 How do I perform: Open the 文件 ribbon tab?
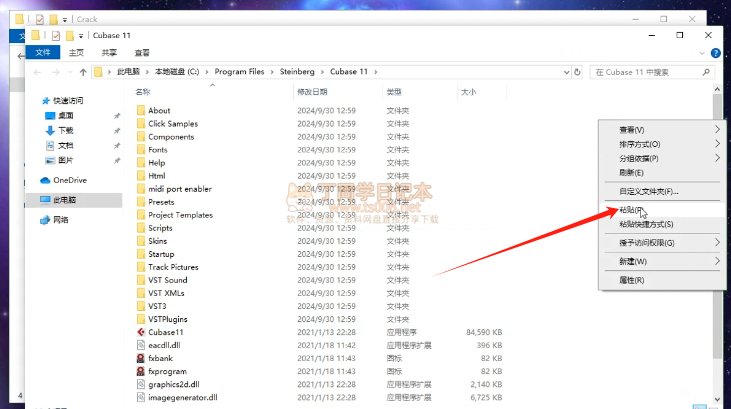pos(43,52)
